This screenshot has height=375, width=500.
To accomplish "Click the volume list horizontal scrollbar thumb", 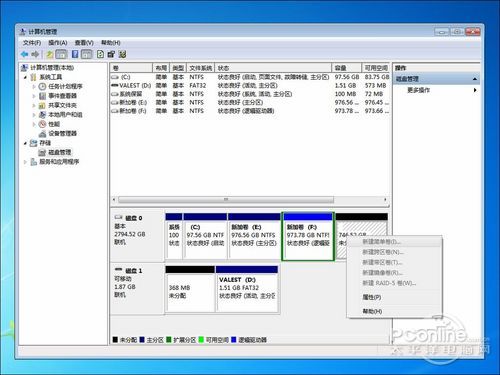I will coord(226,200).
